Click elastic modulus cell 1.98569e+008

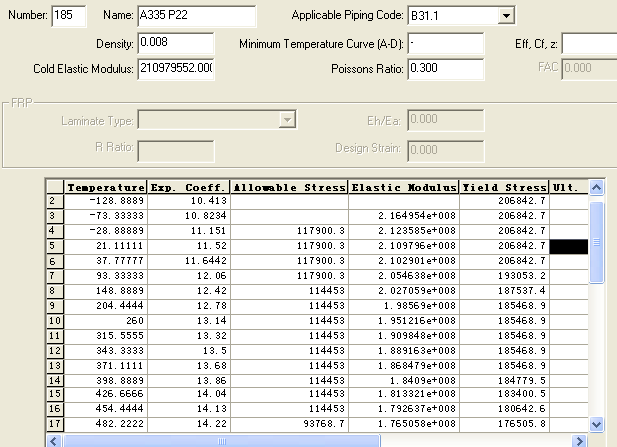404,306
